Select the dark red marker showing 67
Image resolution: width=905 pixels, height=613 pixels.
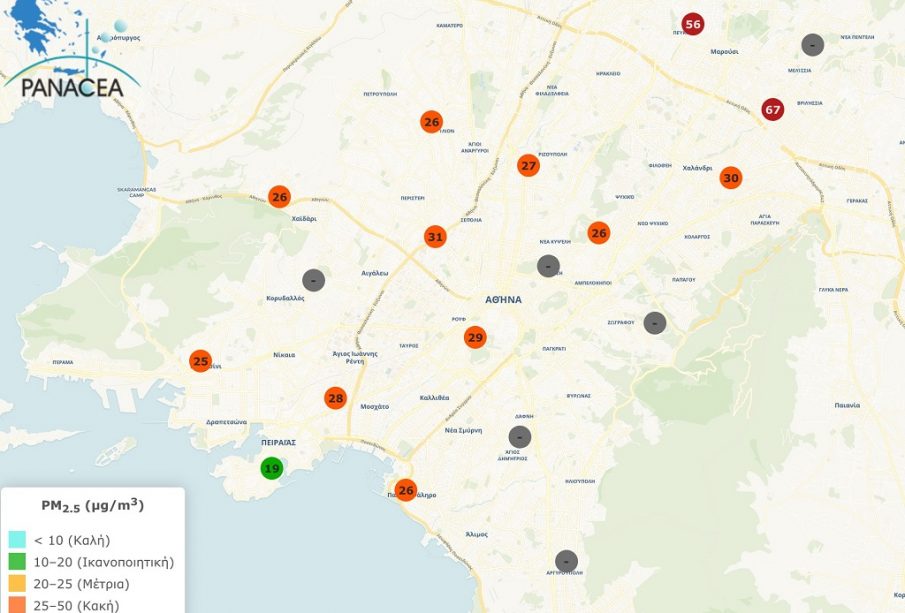click(x=772, y=109)
